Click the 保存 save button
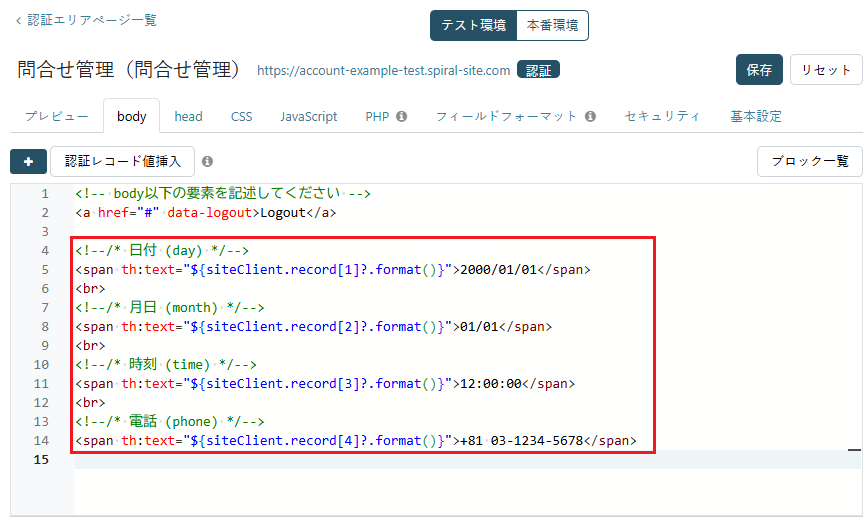The width and height of the screenshot is (868, 517). coord(759,70)
